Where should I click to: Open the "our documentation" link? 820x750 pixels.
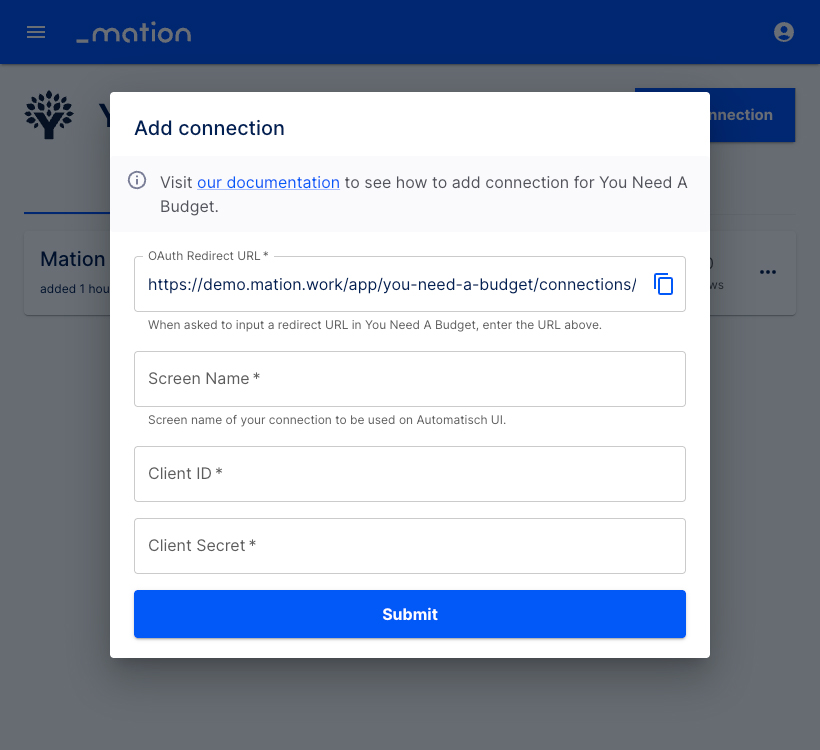tap(268, 183)
